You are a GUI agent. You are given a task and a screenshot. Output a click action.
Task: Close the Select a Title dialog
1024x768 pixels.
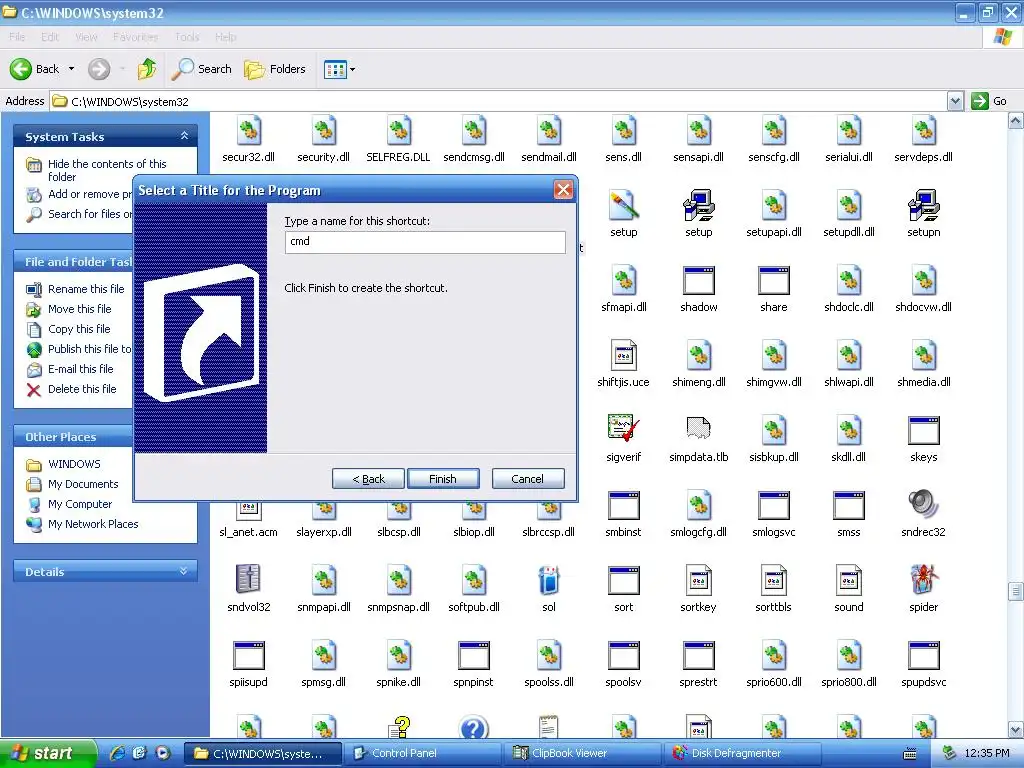[563, 190]
